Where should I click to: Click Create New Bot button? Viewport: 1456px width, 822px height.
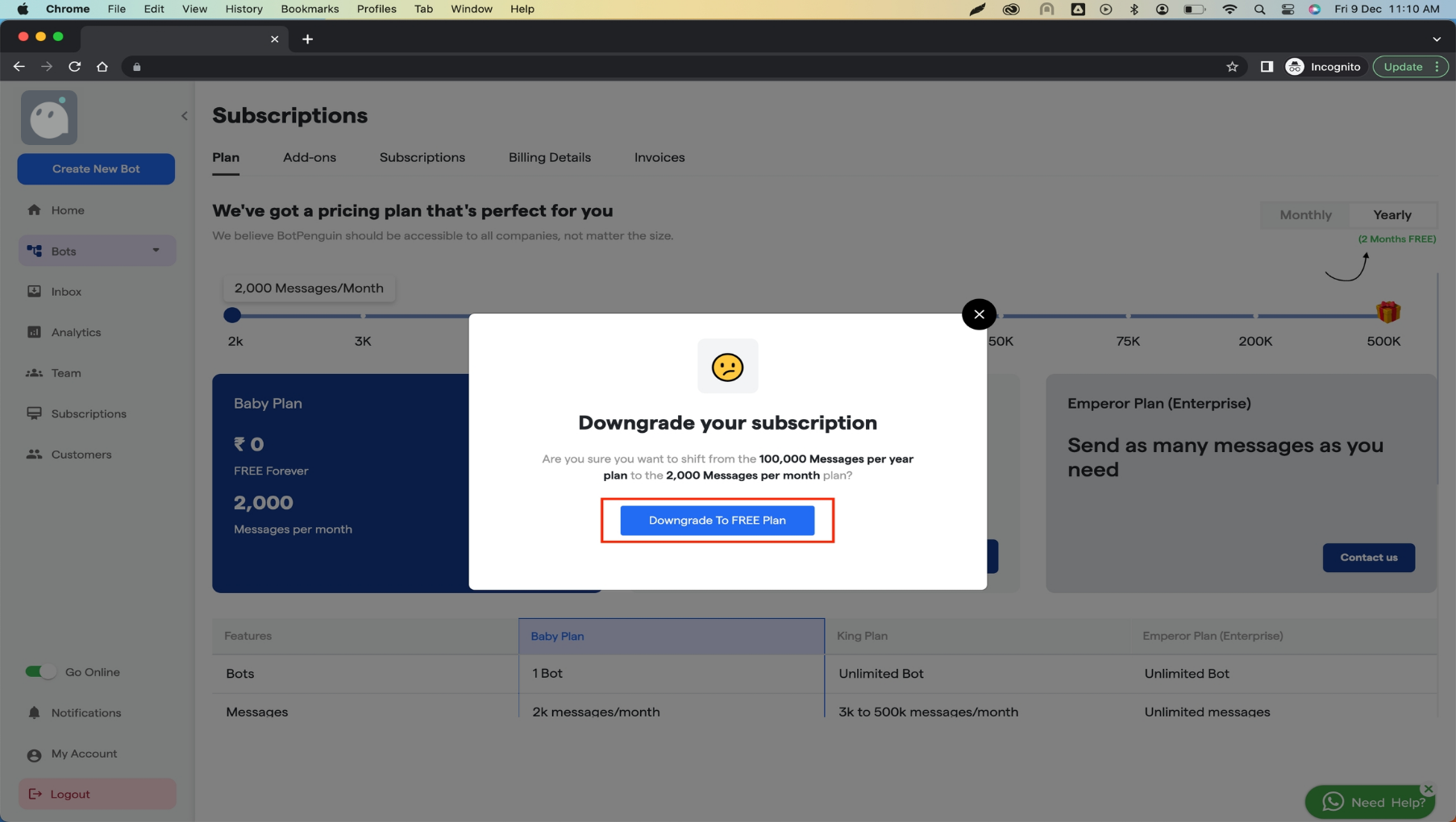pos(96,168)
